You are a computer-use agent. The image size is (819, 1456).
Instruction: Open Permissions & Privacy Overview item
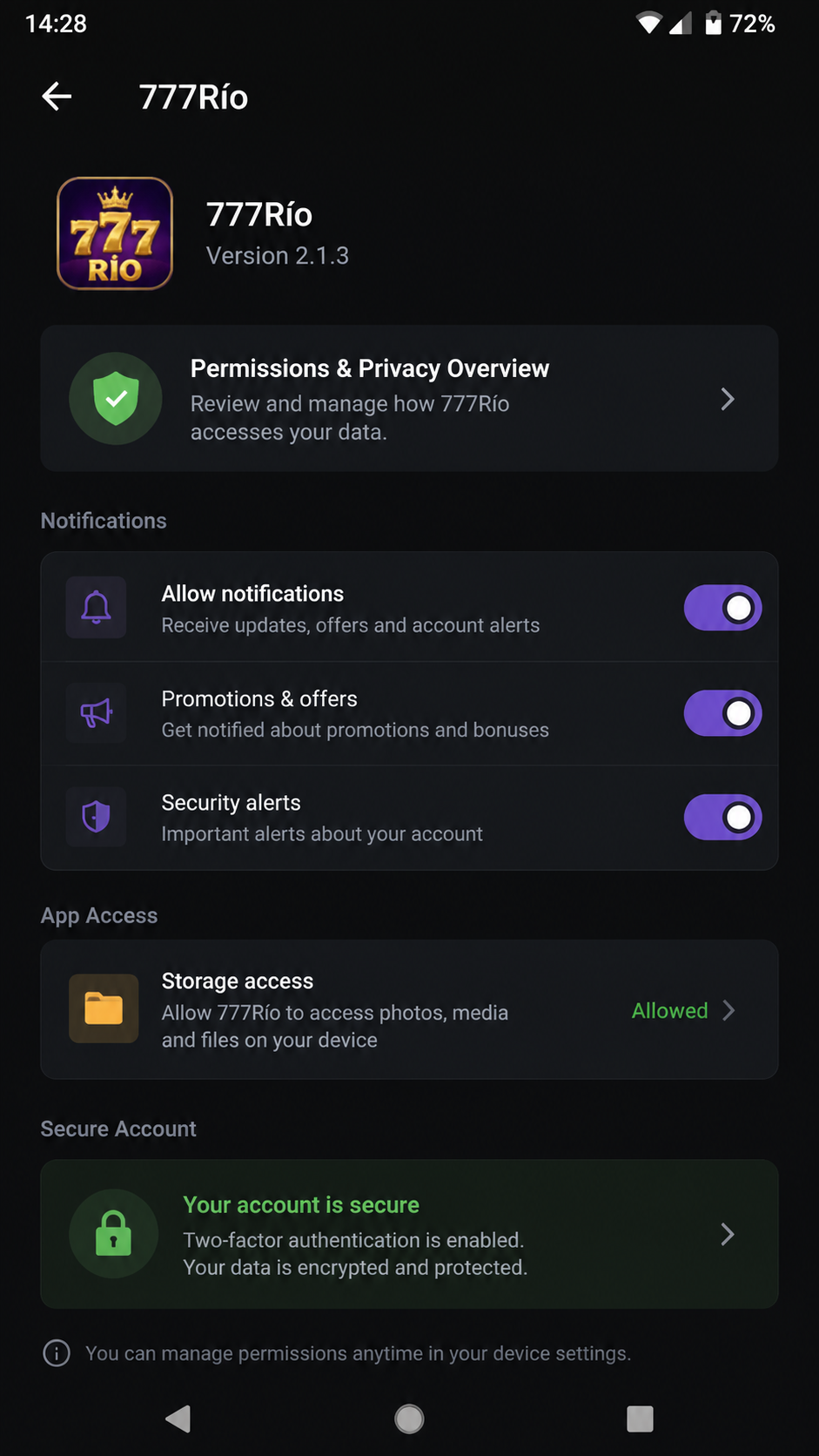click(409, 399)
